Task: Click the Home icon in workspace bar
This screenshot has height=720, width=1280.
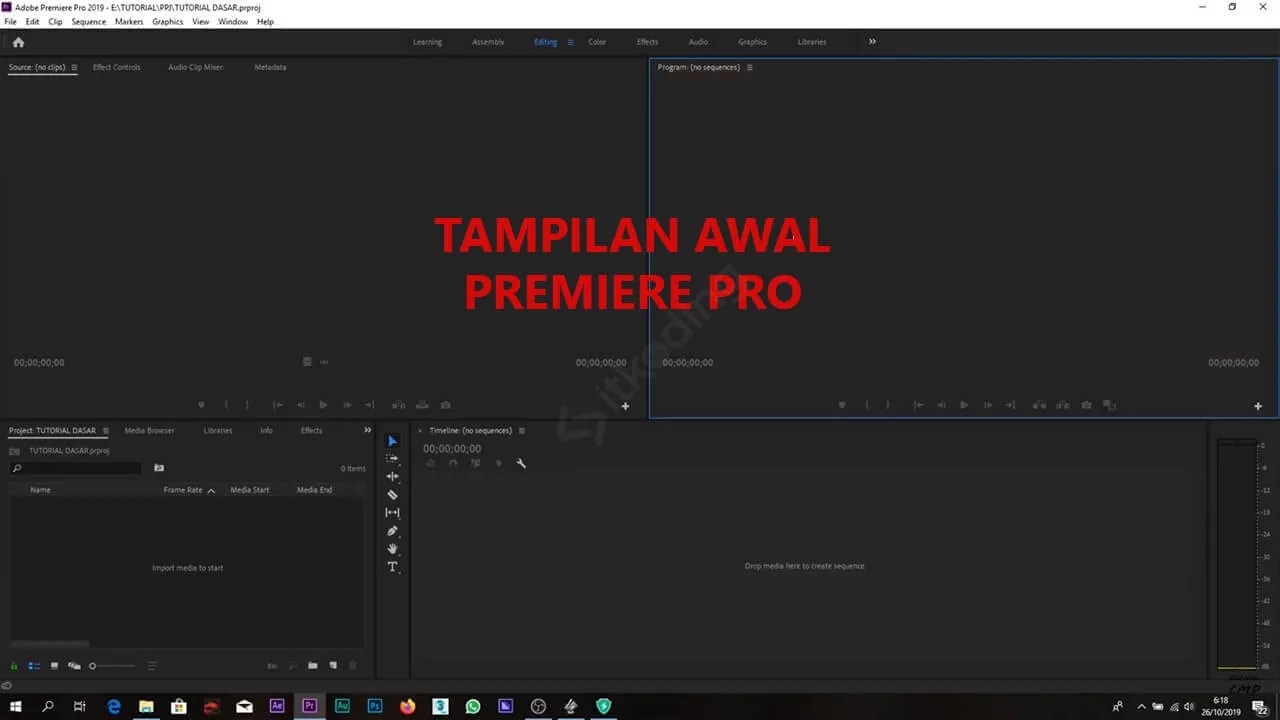Action: tap(18, 42)
